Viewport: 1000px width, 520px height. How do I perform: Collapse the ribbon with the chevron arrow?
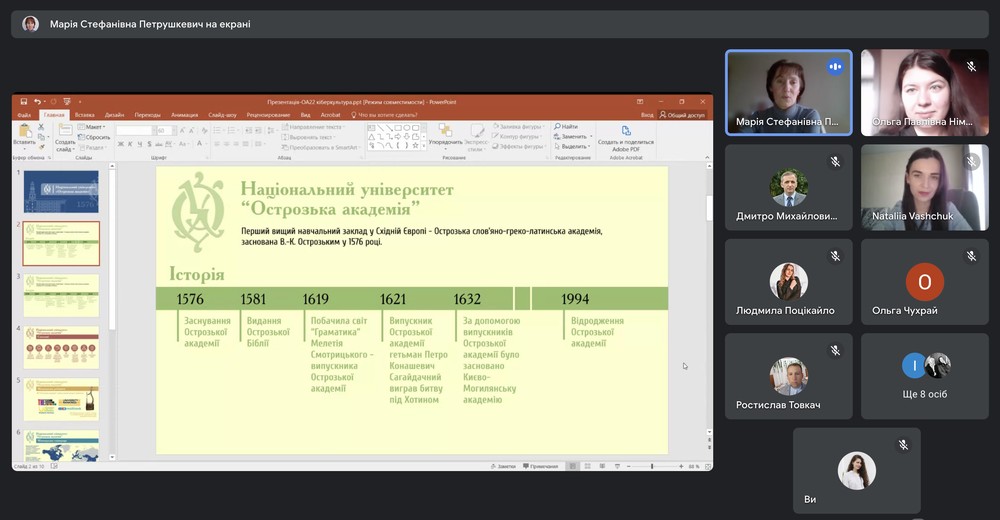point(707,157)
